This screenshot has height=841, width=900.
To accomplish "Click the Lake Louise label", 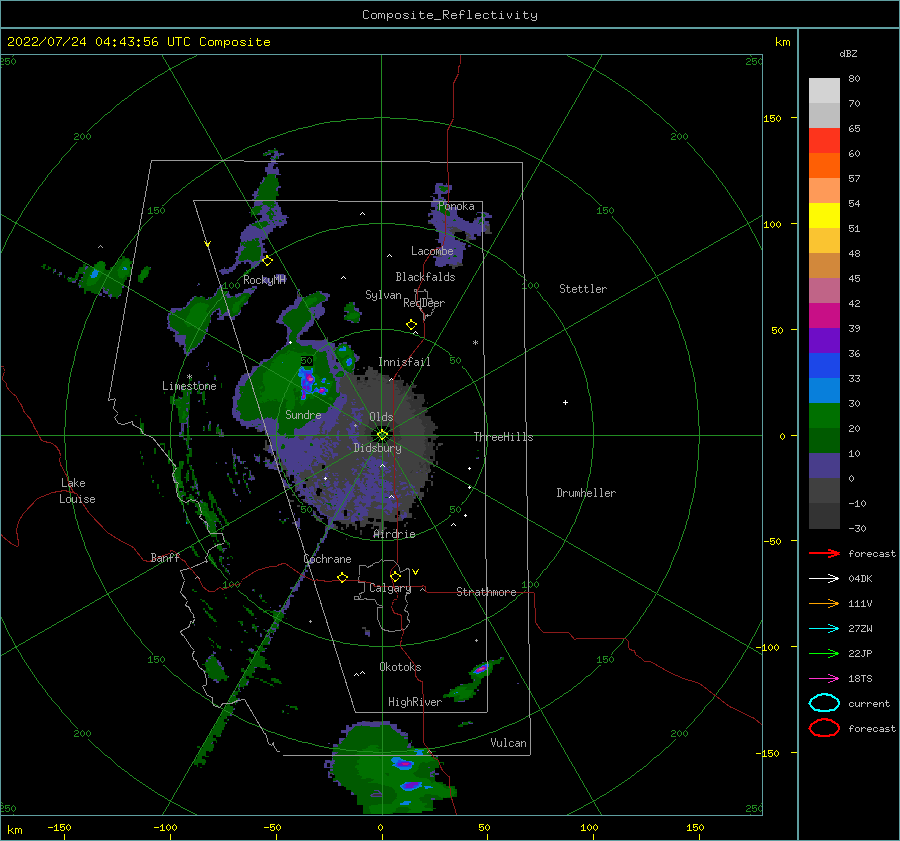I will tap(77, 491).
